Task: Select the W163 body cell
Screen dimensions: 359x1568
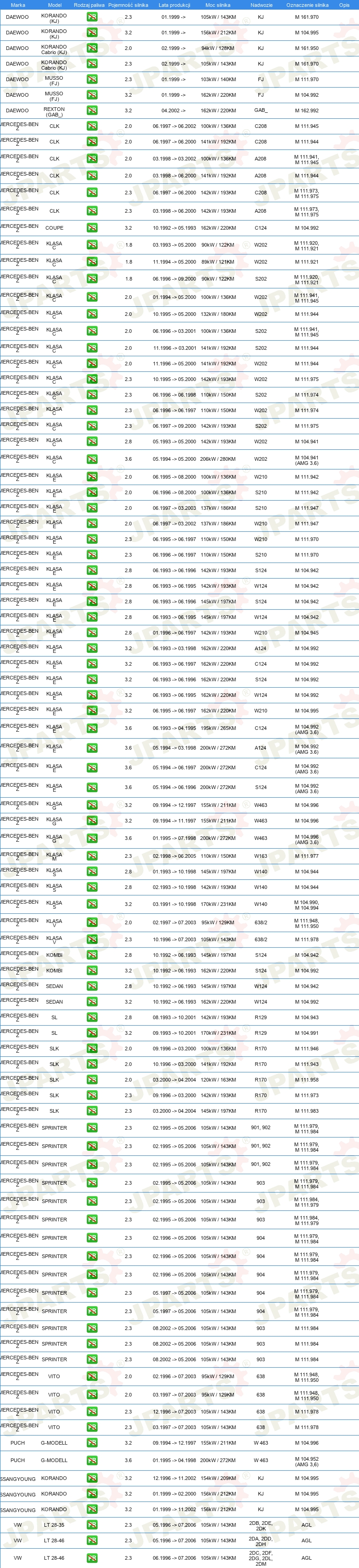Action: coord(261,856)
